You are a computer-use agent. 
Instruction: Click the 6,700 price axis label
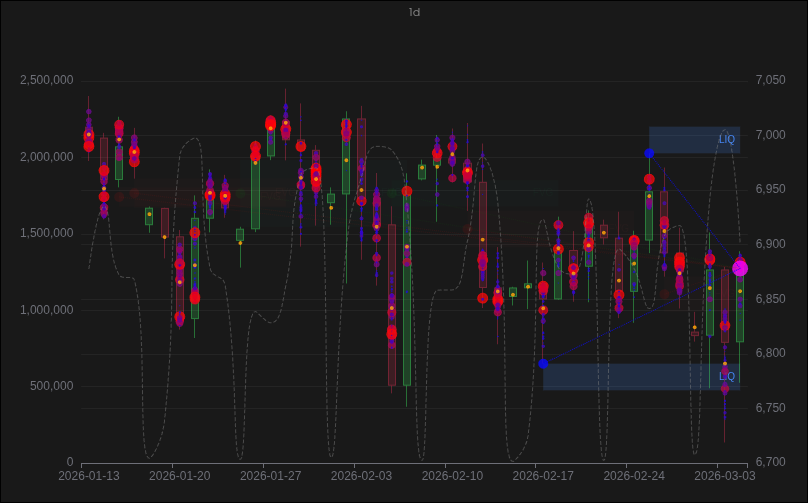click(x=770, y=462)
